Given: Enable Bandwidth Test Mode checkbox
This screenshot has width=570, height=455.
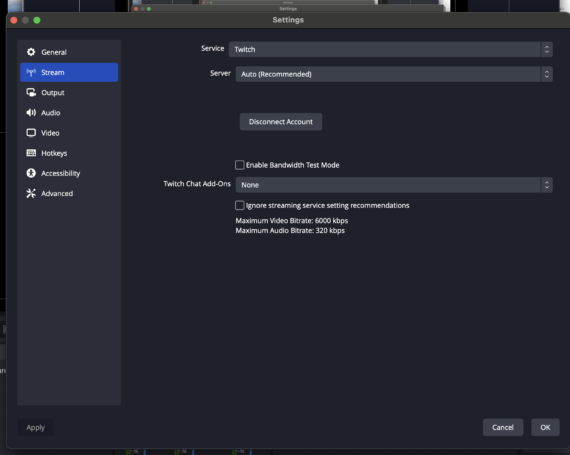Looking at the screenshot, I should pyautogui.click(x=240, y=165).
